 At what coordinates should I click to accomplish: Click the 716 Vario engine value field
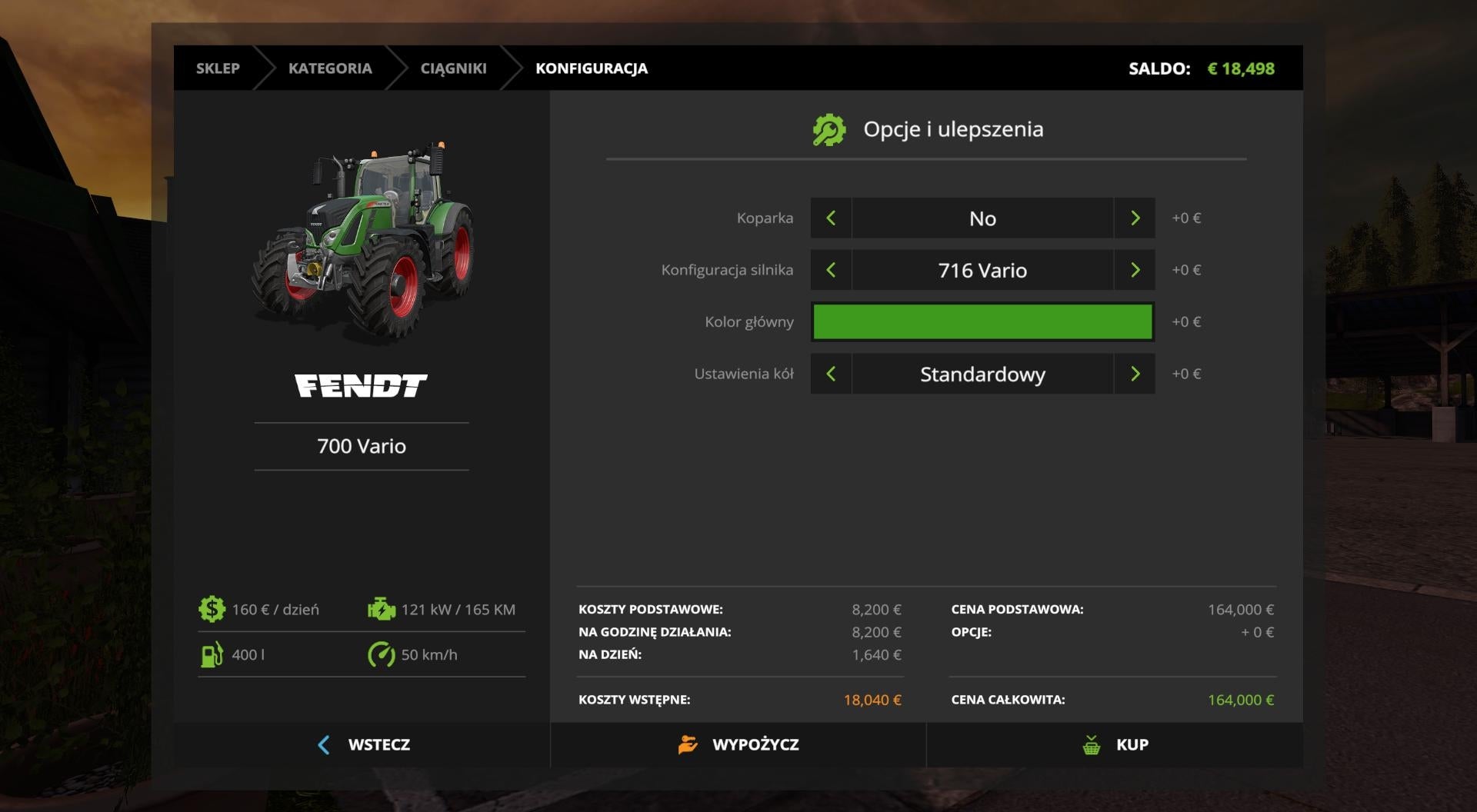tap(982, 270)
